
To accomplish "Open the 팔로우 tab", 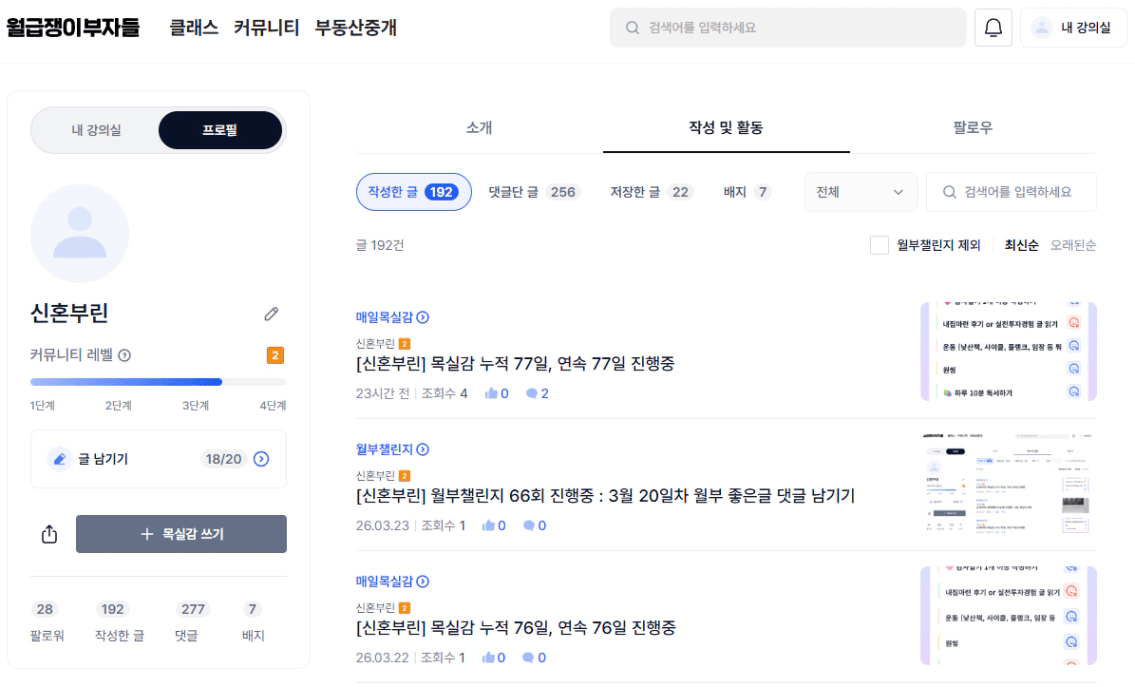I will [x=972, y=128].
